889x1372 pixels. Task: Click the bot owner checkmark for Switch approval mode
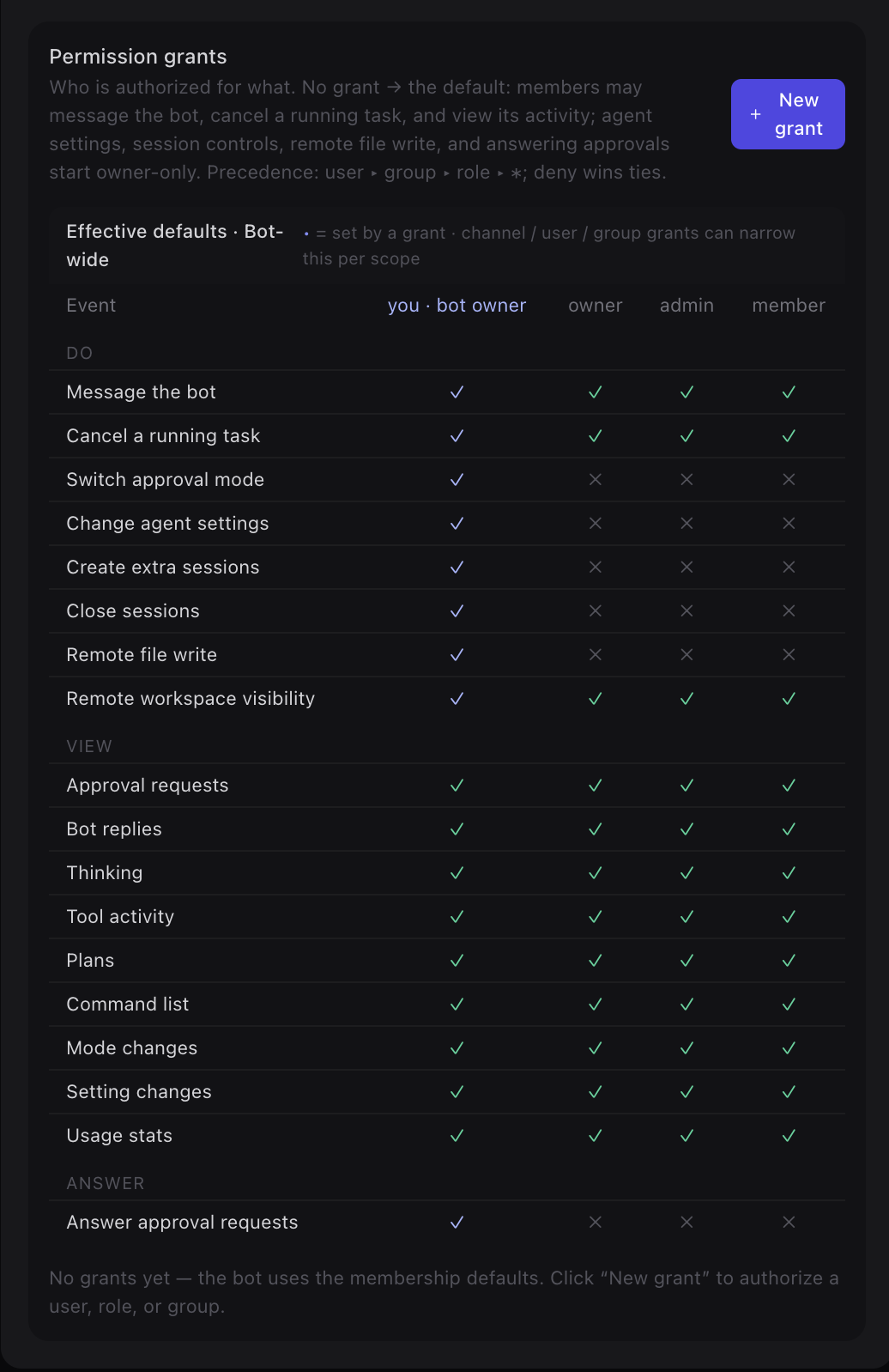click(457, 480)
